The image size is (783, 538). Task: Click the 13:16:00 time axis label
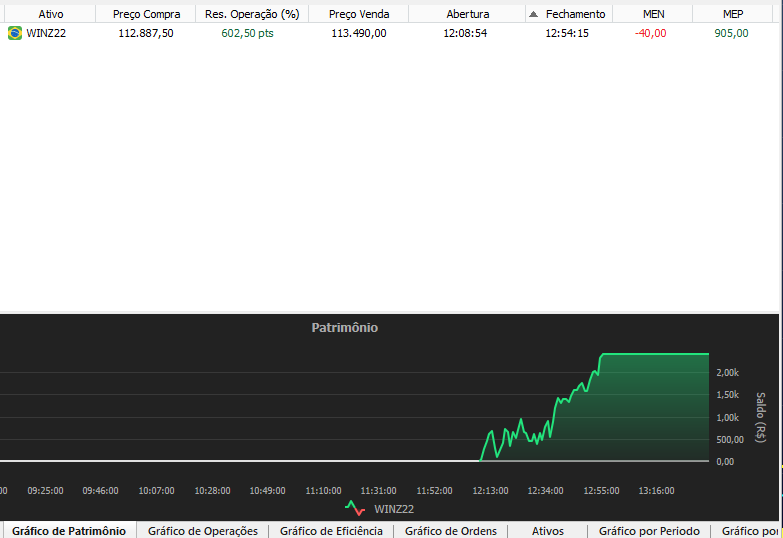(x=656, y=491)
